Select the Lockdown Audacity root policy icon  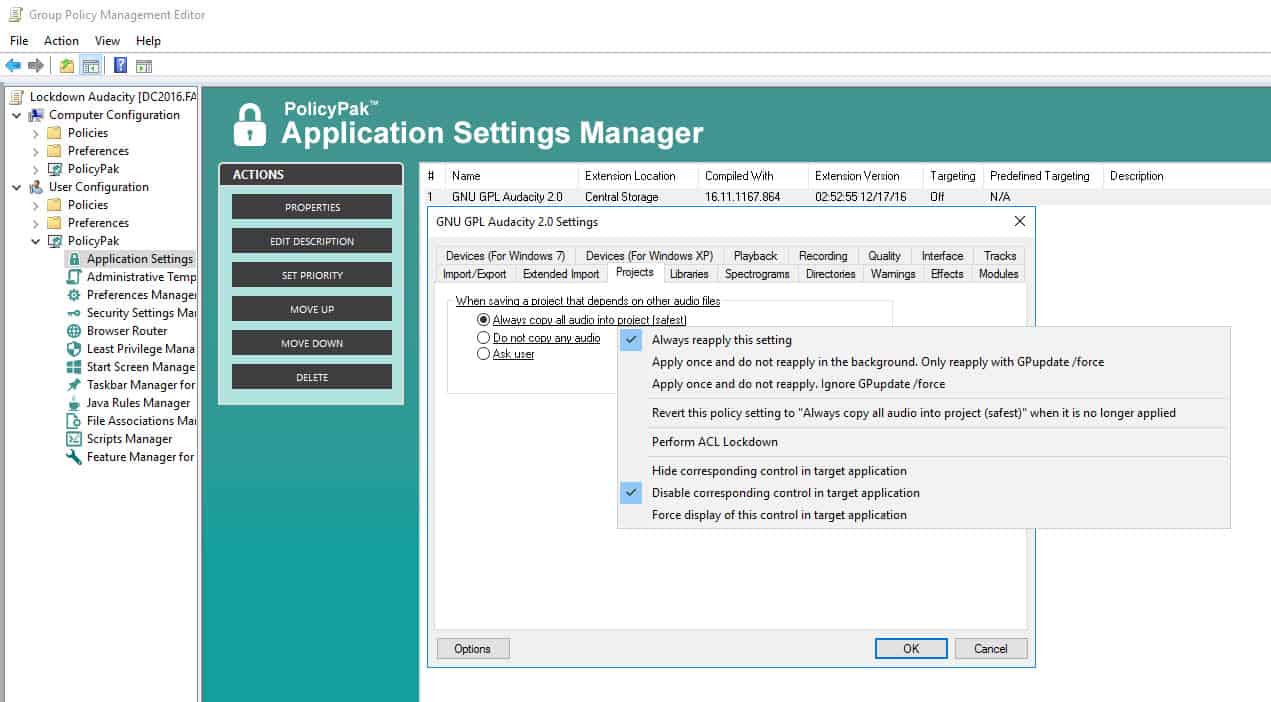coord(17,97)
